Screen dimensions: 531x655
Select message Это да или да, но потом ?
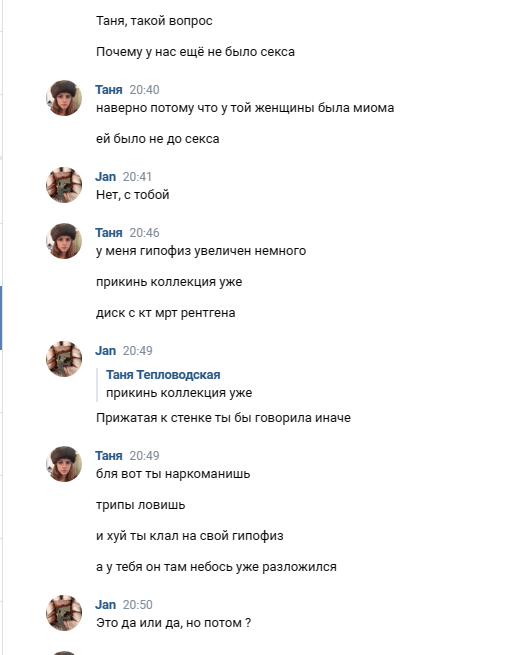pos(173,623)
